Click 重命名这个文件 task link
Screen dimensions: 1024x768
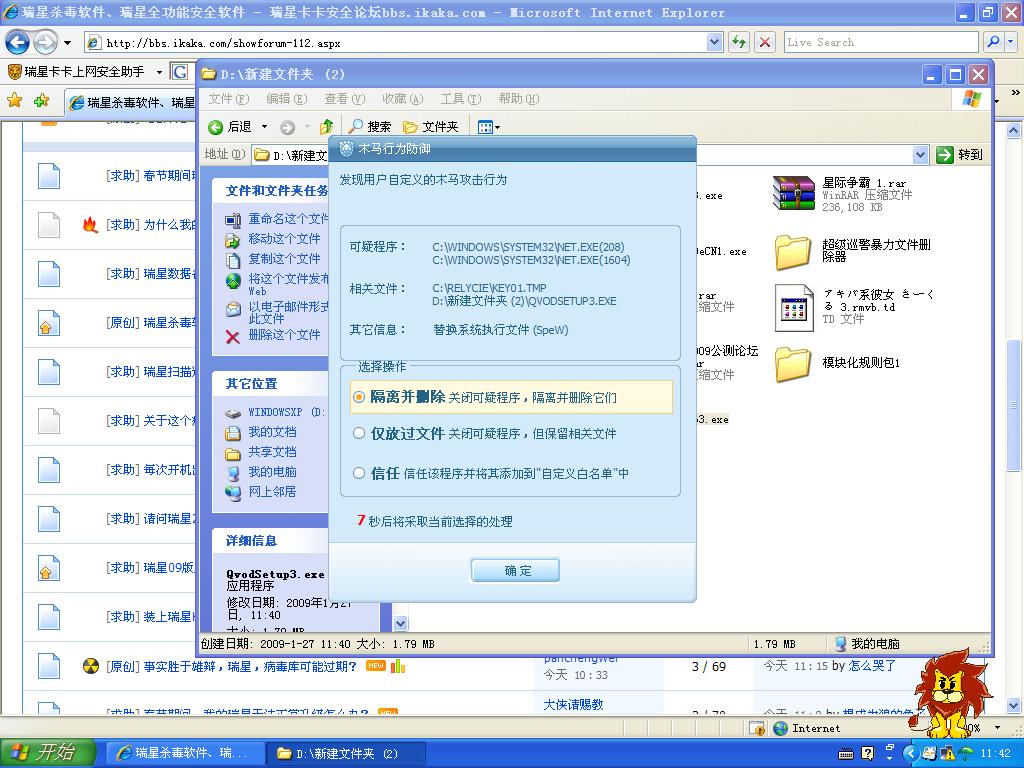[x=288, y=219]
